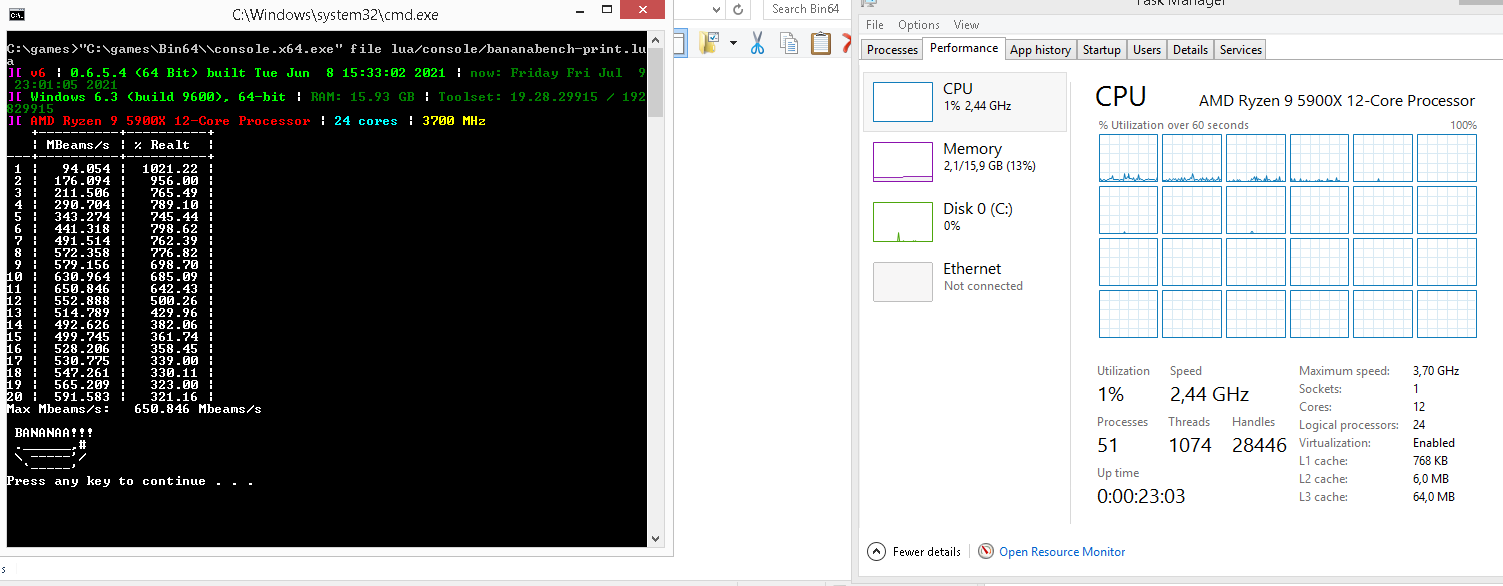Click the Copy icon in Explorer toolbar
Image resolution: width=1503 pixels, height=586 pixels.
tap(789, 43)
